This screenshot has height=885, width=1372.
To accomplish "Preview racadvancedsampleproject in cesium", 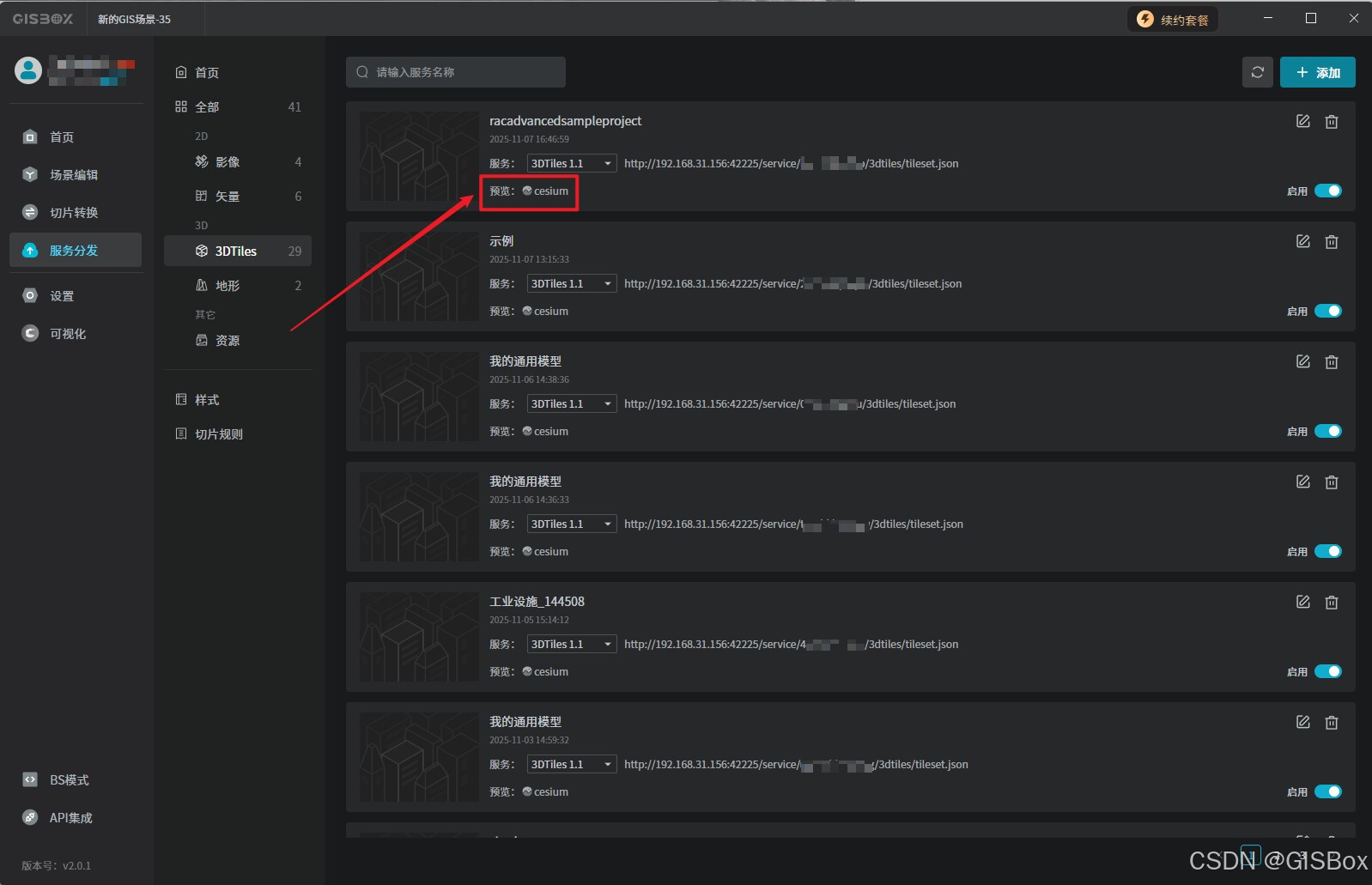I will [x=545, y=191].
